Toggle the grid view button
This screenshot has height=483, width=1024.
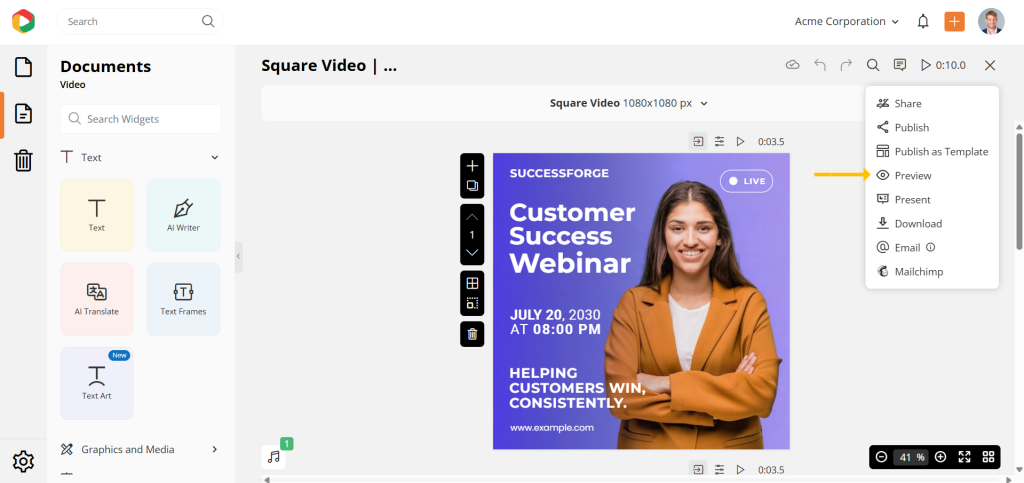point(988,457)
